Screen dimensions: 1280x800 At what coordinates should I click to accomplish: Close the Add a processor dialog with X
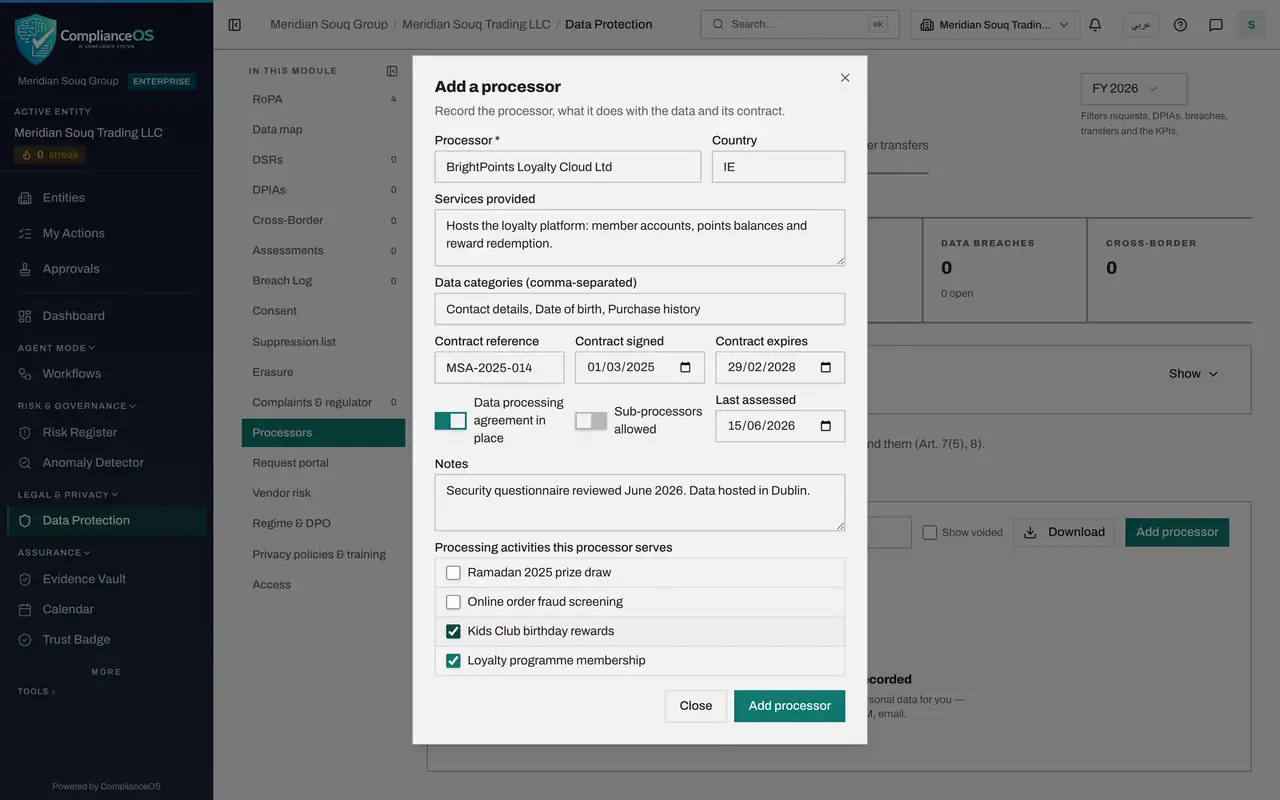[x=845, y=78]
